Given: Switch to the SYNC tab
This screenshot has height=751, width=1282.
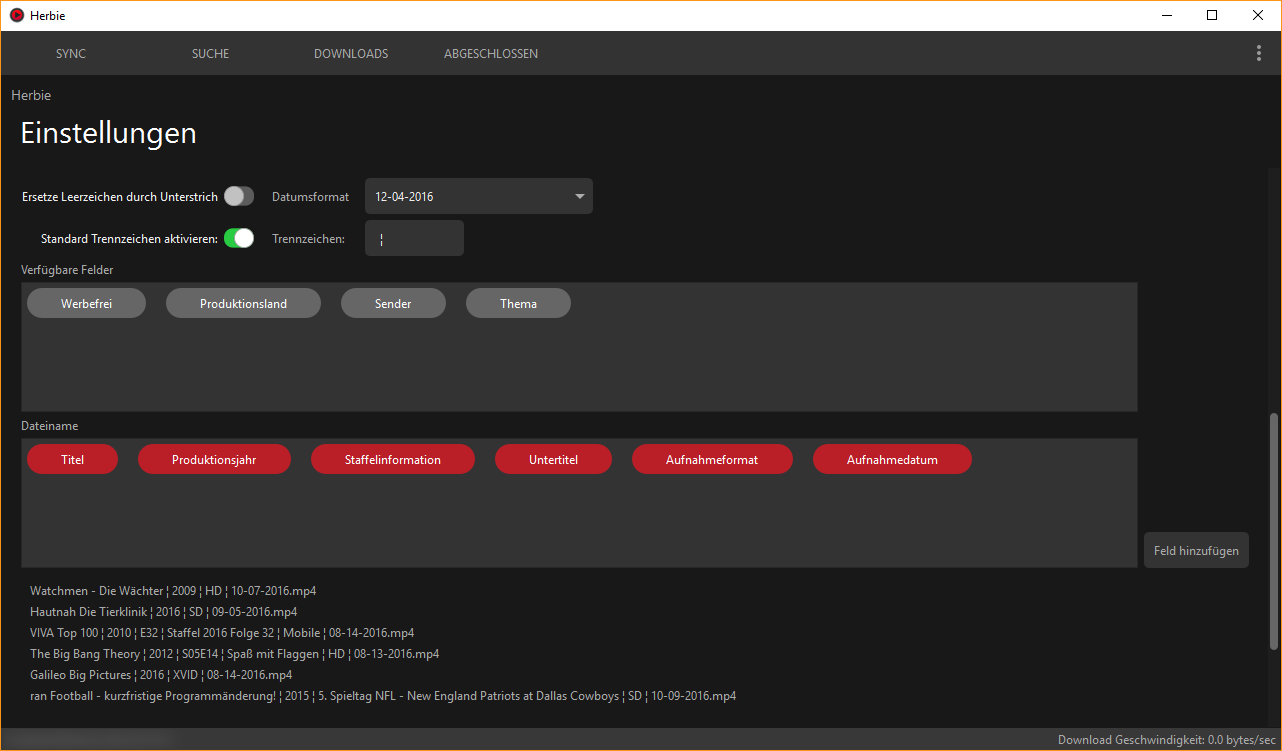Looking at the screenshot, I should point(71,54).
